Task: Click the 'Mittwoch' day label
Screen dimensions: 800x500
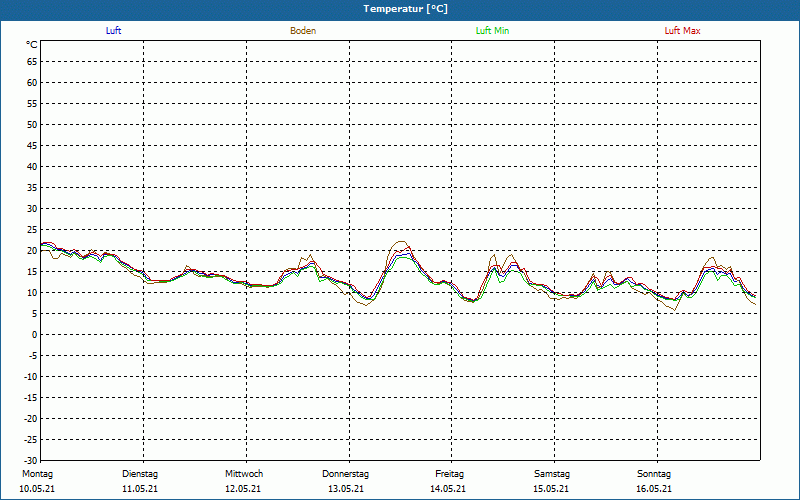Action: [x=244, y=474]
